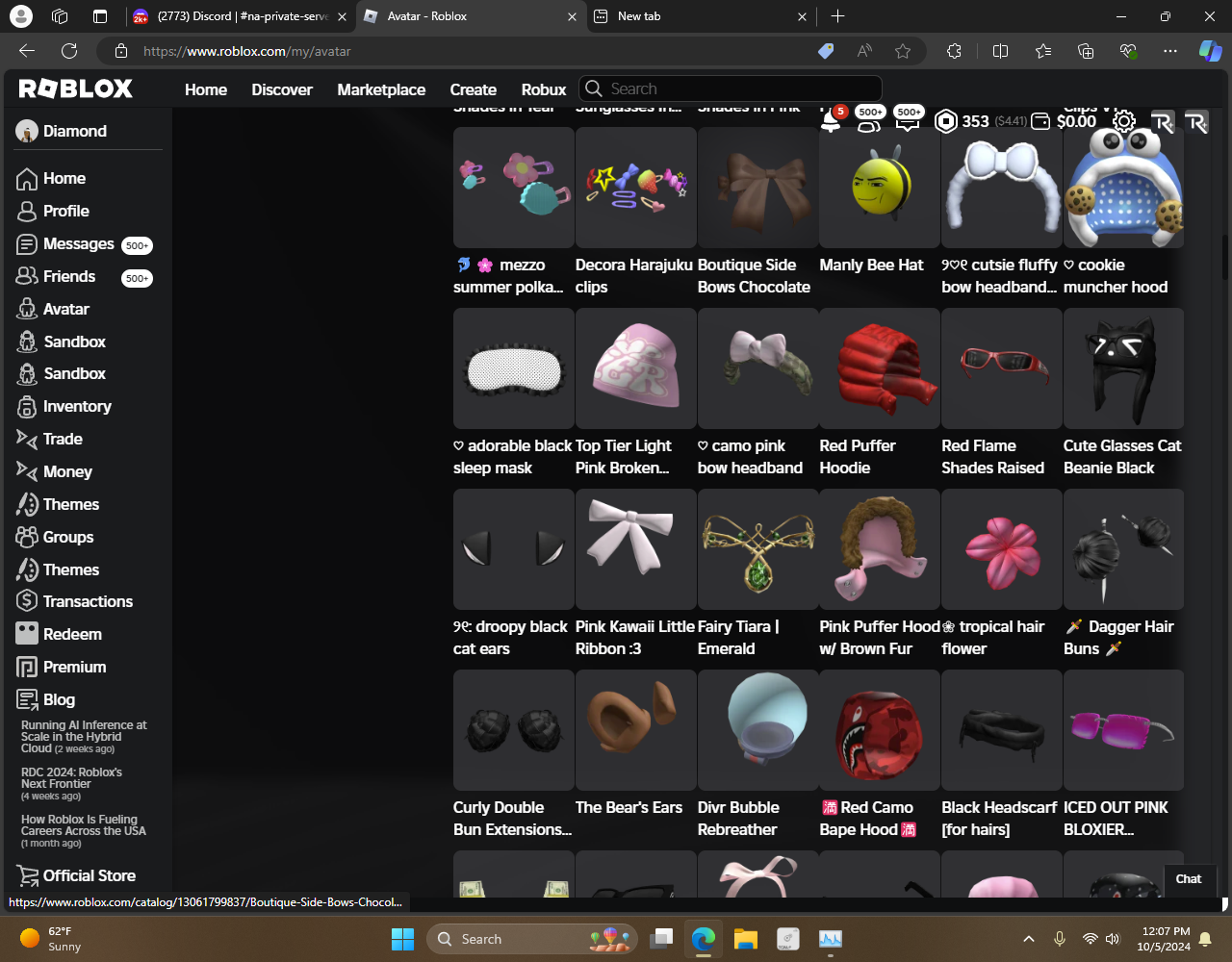Click the Profile sidebar icon
The width and height of the screenshot is (1232, 962).
coord(27,212)
